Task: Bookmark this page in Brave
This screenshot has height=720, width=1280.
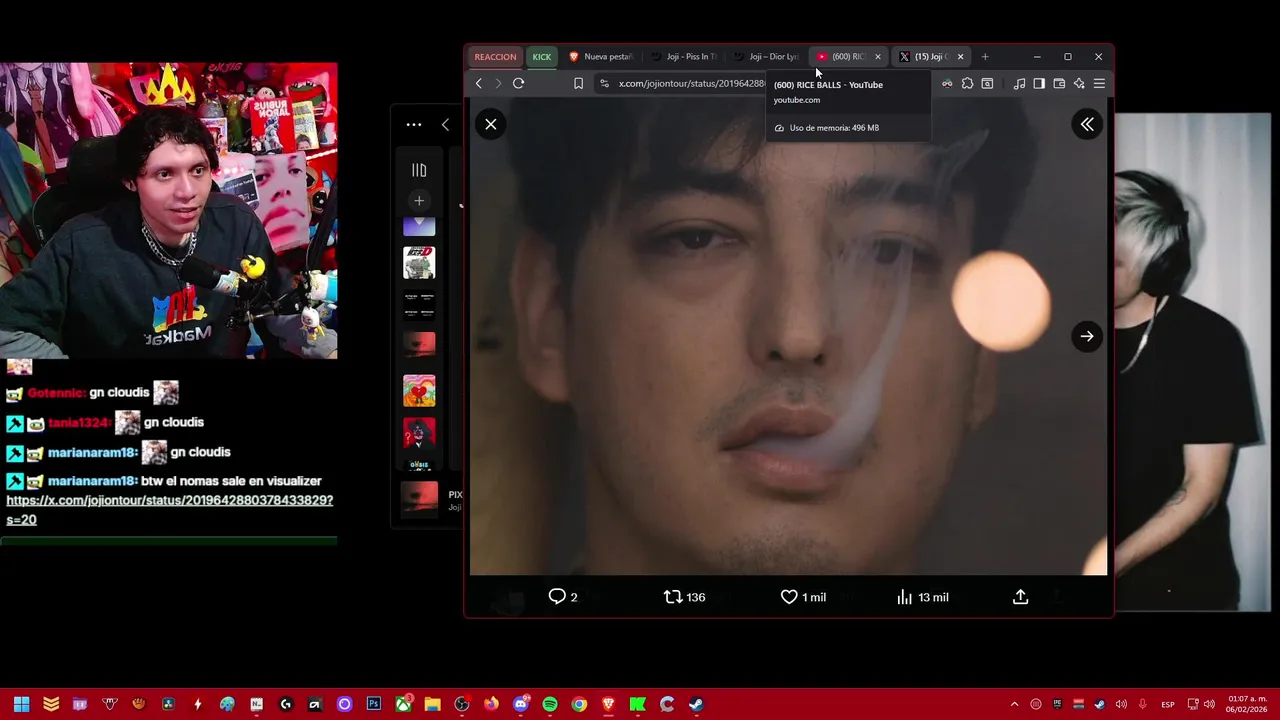Action: pos(578,84)
